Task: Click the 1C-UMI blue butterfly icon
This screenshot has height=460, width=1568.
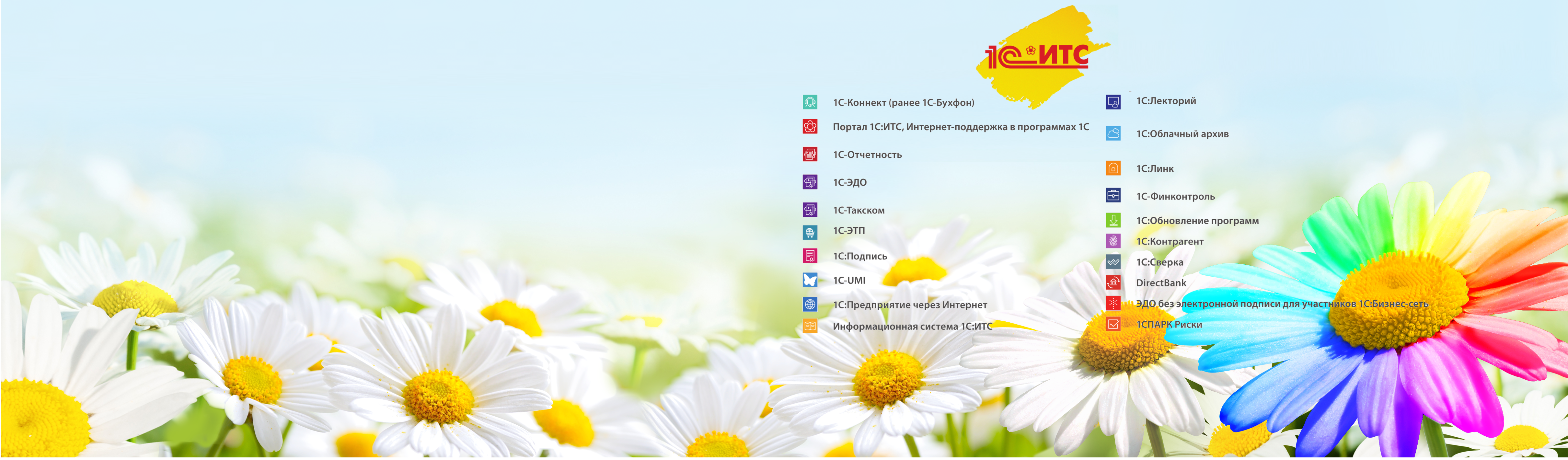Action: [x=810, y=280]
